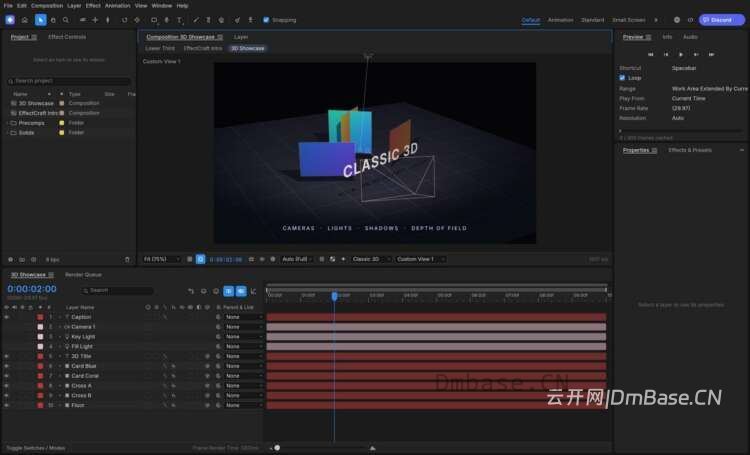Click the timeline layer Search field

(x=118, y=290)
